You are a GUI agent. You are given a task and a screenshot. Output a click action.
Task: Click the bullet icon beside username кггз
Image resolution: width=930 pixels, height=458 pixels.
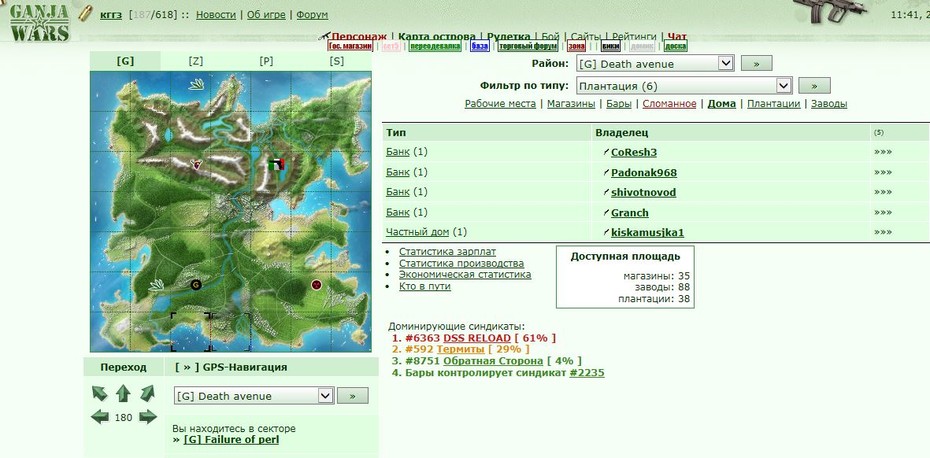pos(87,12)
